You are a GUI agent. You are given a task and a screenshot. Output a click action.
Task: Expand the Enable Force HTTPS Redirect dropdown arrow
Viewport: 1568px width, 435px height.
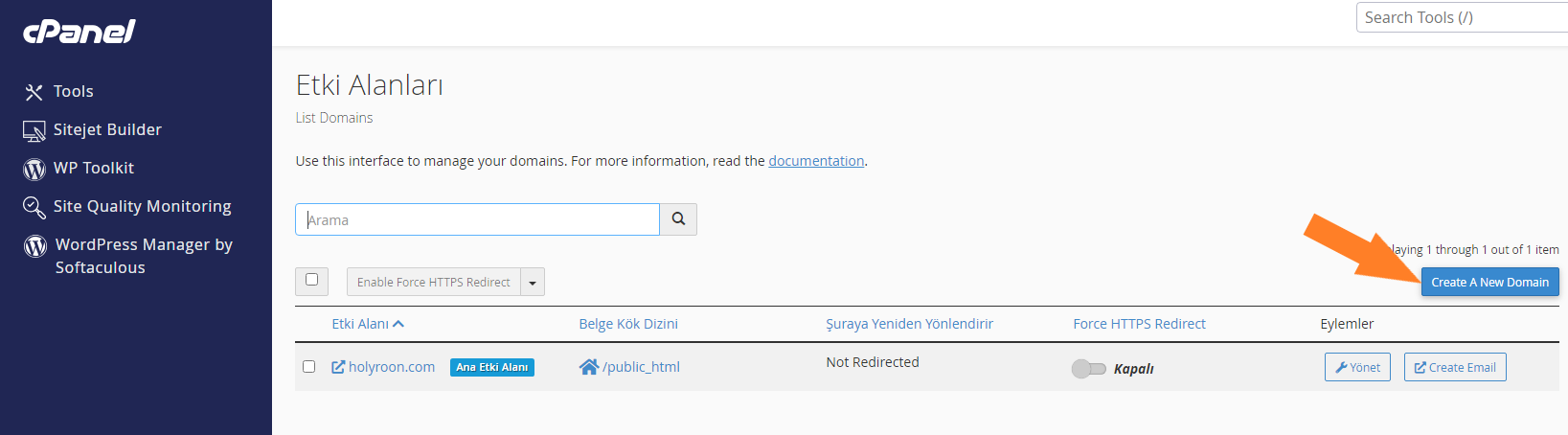coord(533,283)
